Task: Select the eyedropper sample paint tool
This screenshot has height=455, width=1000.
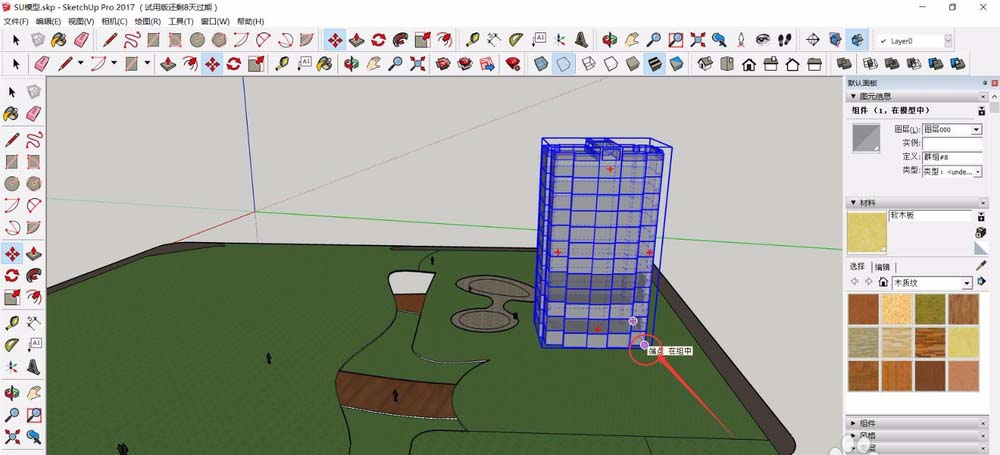Action: (981, 266)
